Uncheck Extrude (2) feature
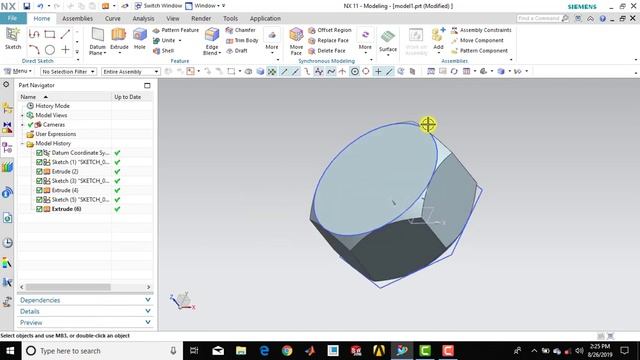 [39, 171]
